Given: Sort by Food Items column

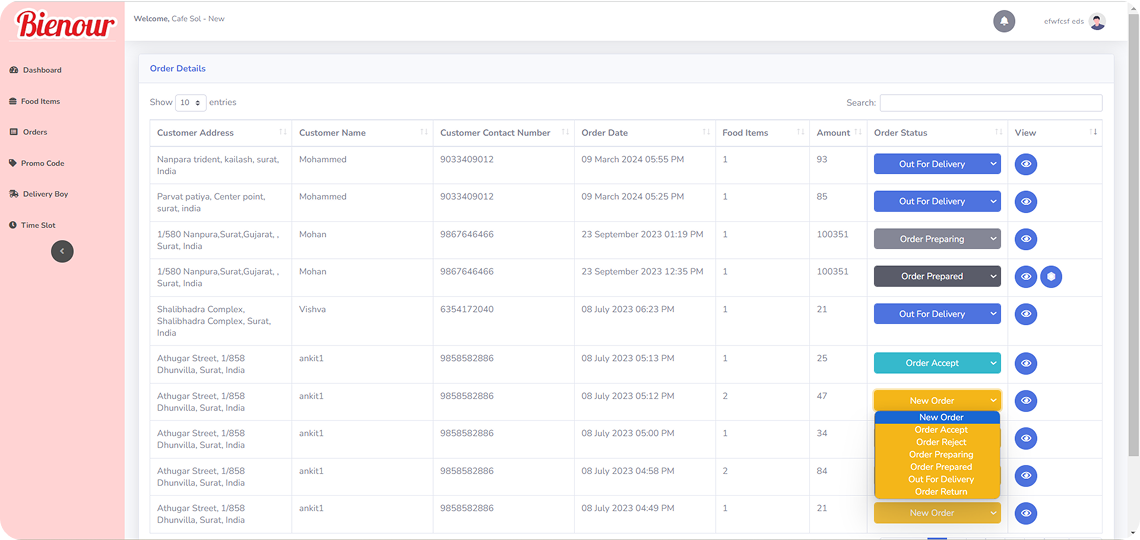Looking at the screenshot, I should click(762, 133).
